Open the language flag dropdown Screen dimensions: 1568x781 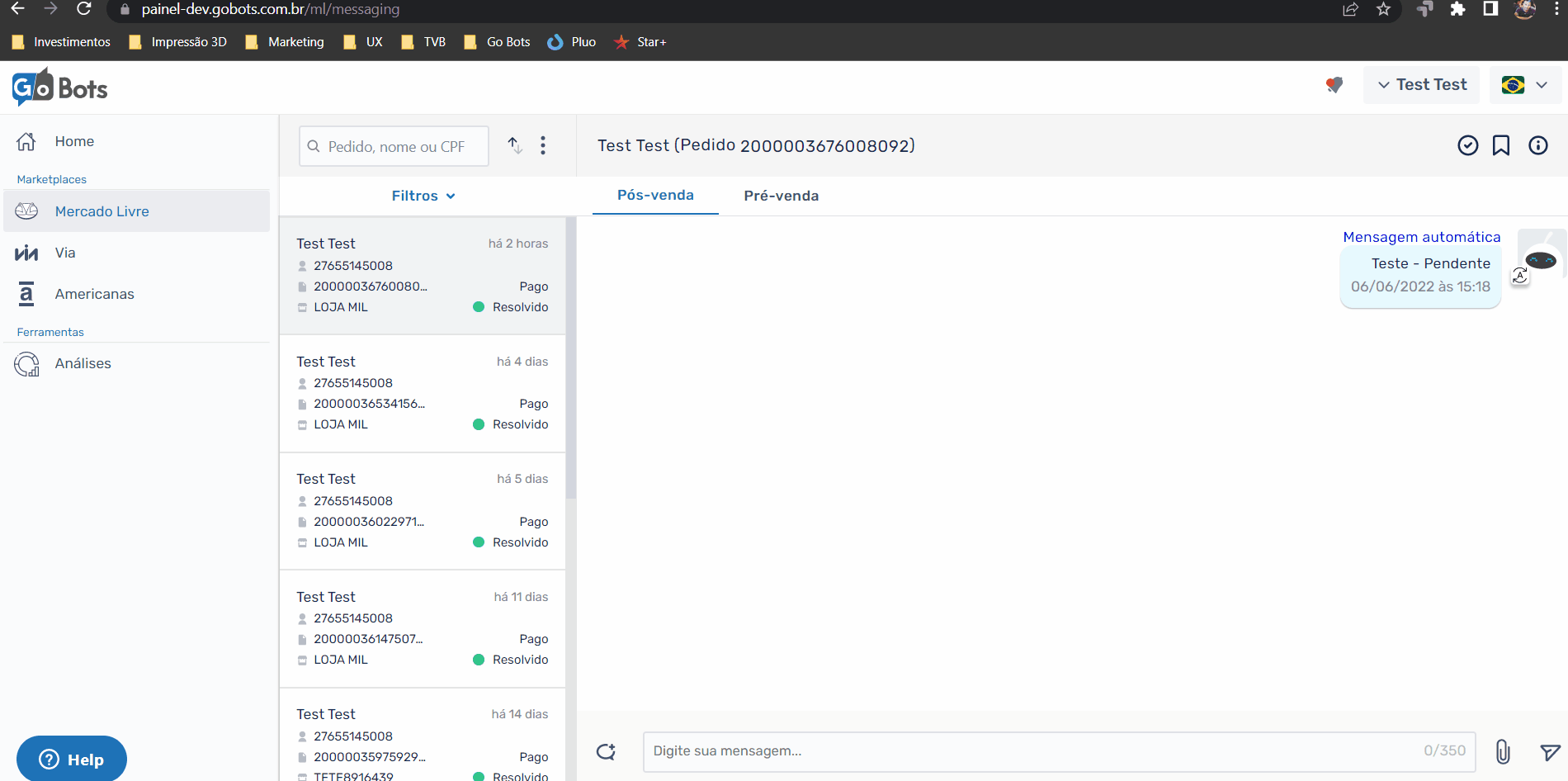(x=1525, y=84)
